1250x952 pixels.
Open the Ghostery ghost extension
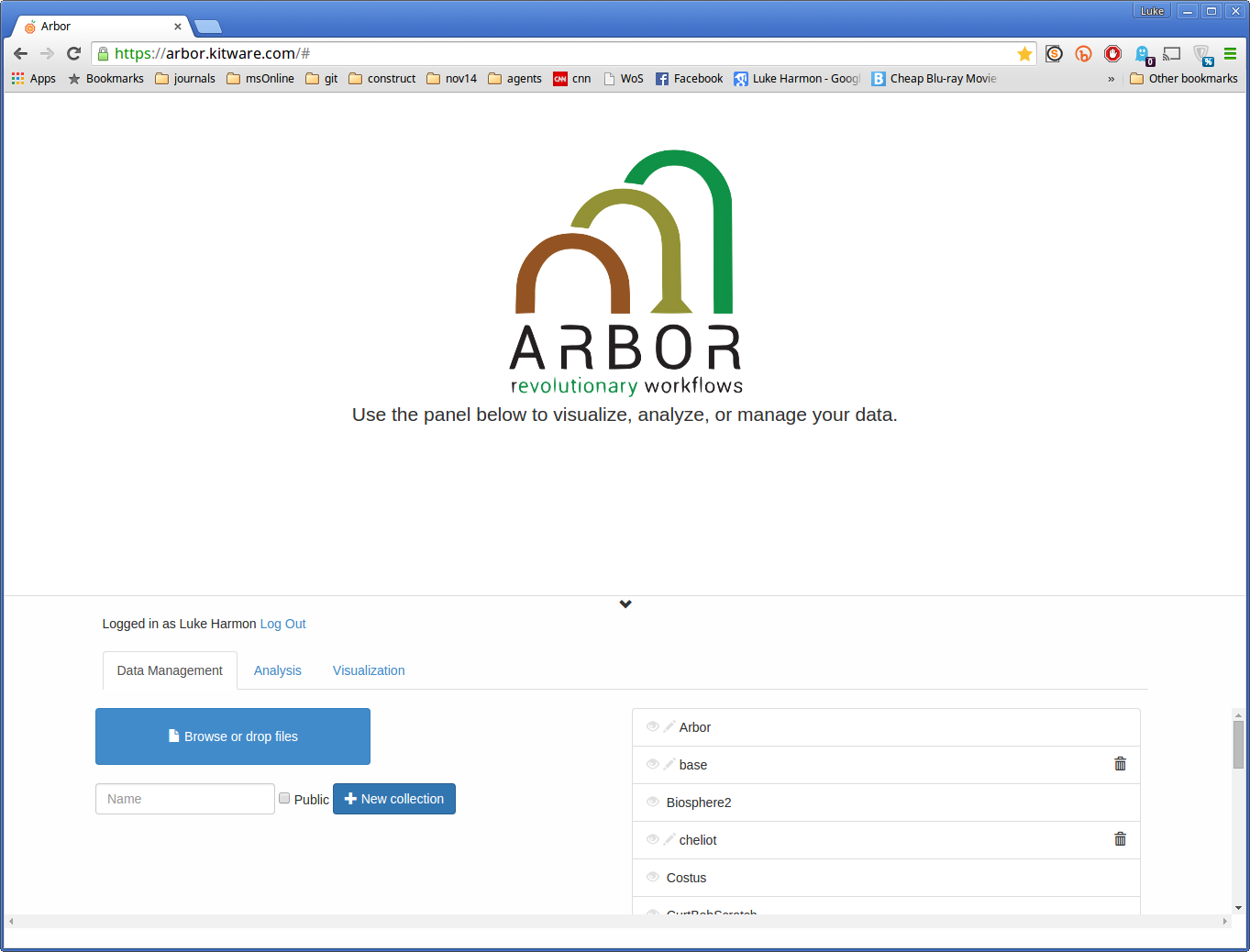(x=1144, y=55)
